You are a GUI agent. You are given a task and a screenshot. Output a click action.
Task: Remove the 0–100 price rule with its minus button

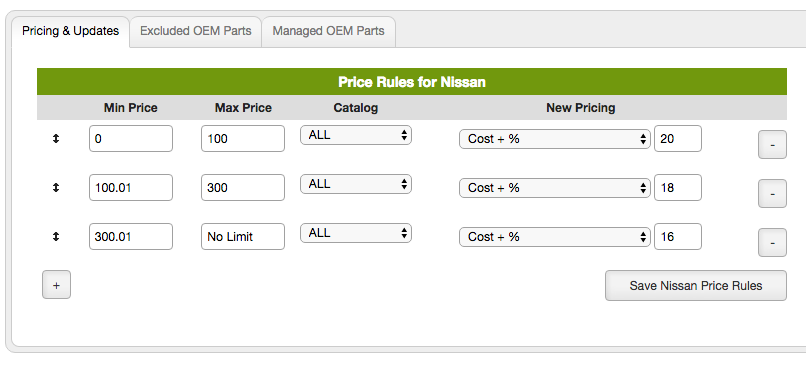point(772,145)
